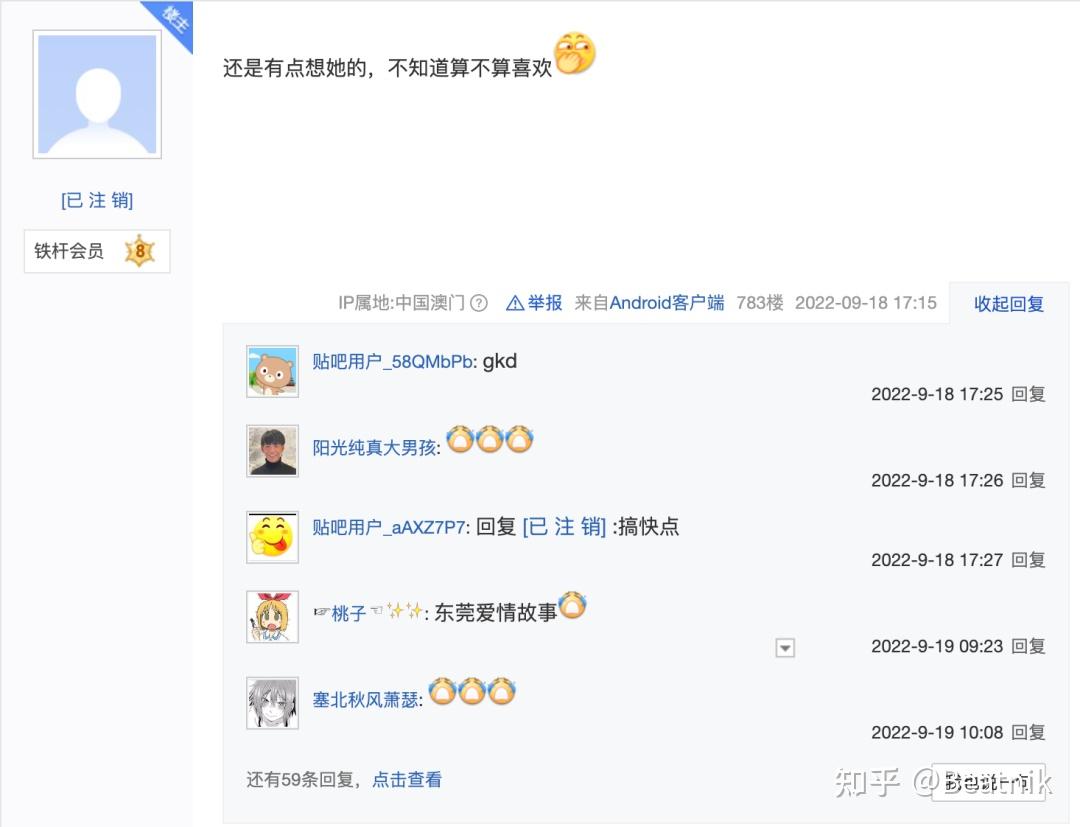Screen dimensions: 1080x827
Task: Click the report warning triangle icon
Action: (x=515, y=303)
